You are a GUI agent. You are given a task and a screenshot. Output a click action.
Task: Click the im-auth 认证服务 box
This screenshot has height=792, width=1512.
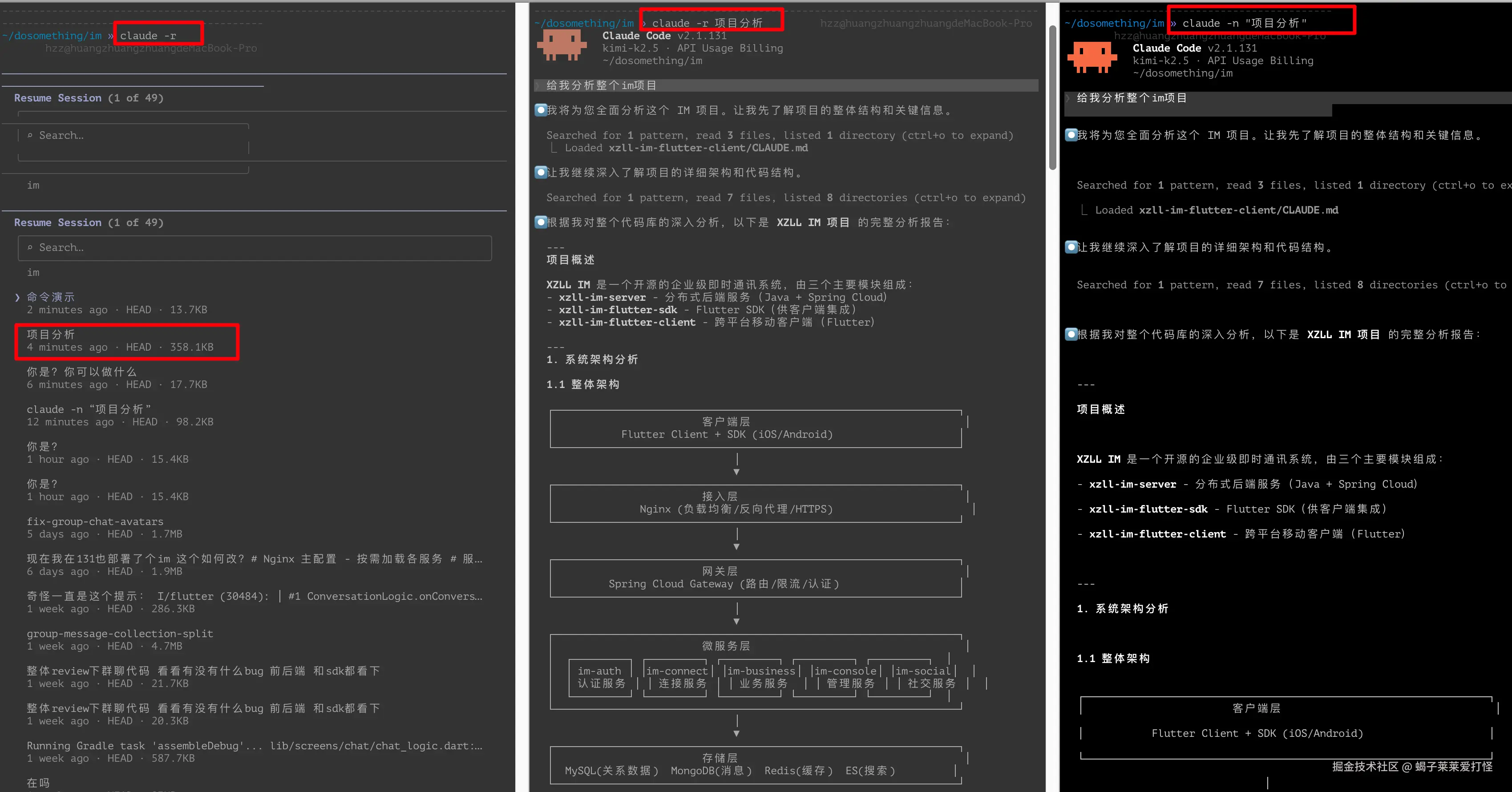[600, 678]
